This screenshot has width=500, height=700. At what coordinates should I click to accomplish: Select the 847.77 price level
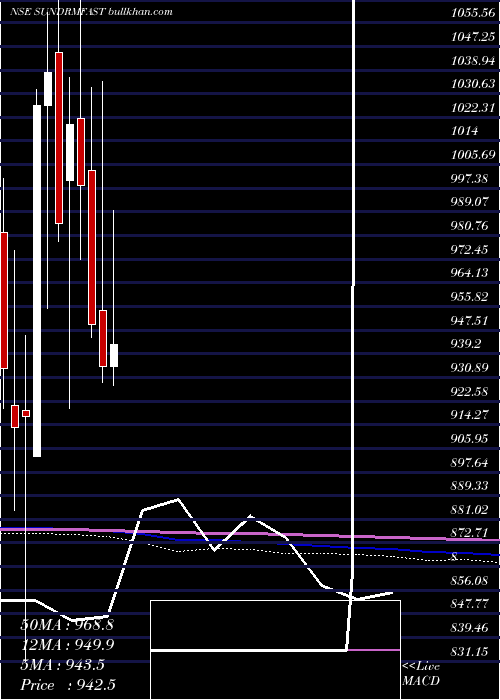point(469,604)
